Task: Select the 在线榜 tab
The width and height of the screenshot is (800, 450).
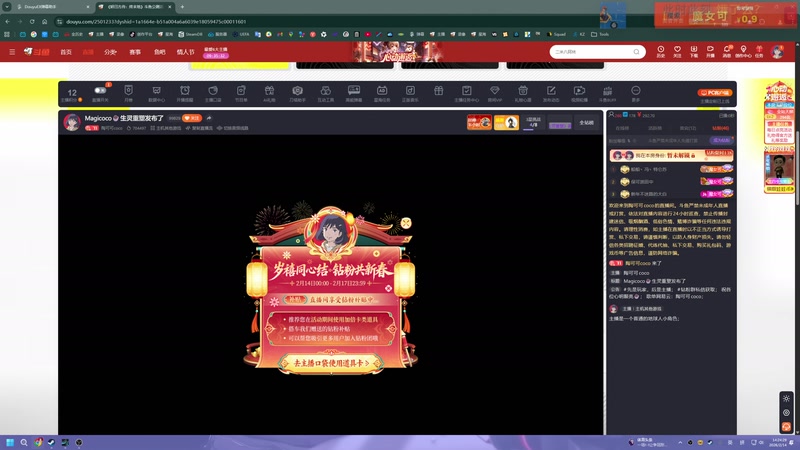Action: click(x=622, y=128)
